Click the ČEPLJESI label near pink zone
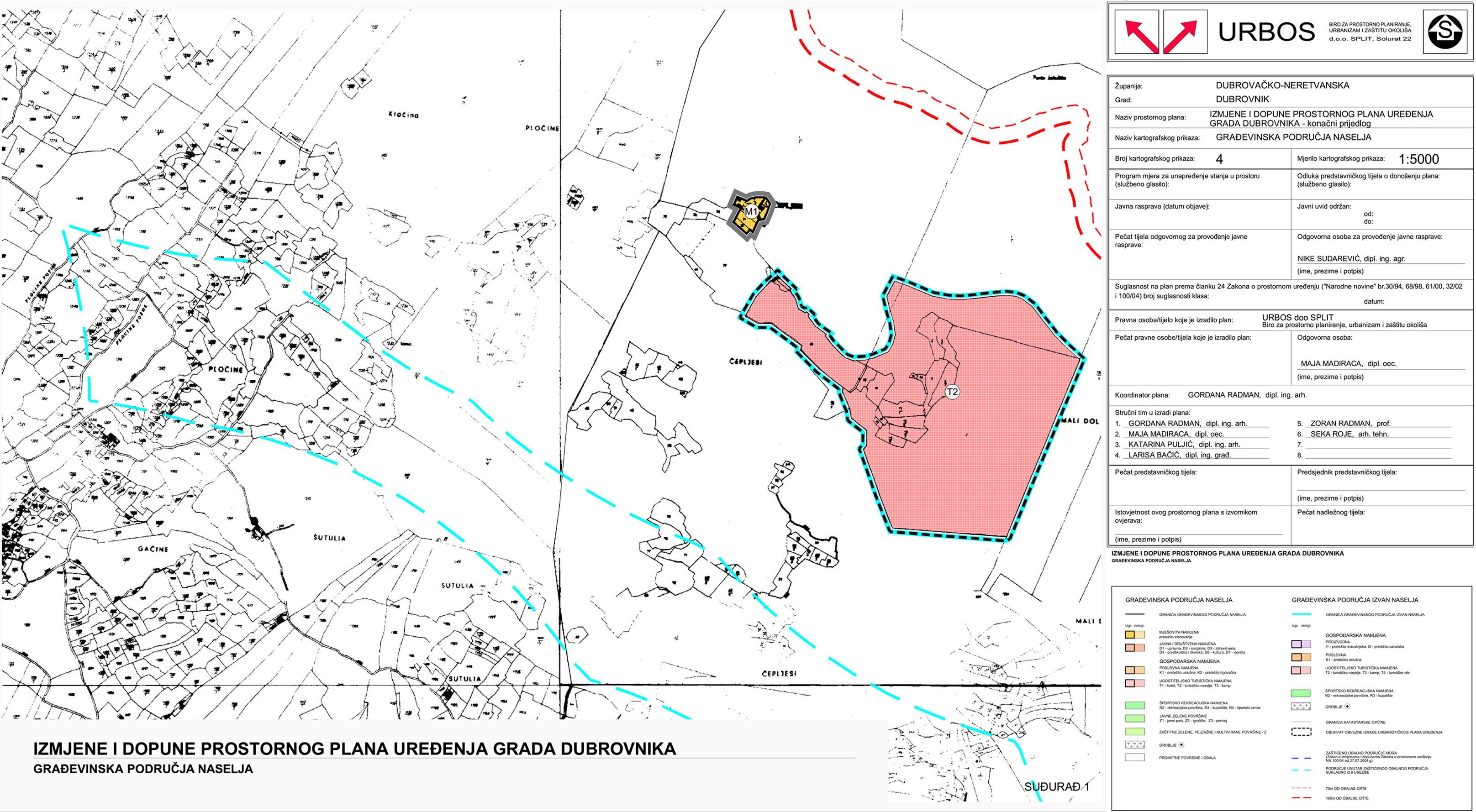 (x=745, y=362)
